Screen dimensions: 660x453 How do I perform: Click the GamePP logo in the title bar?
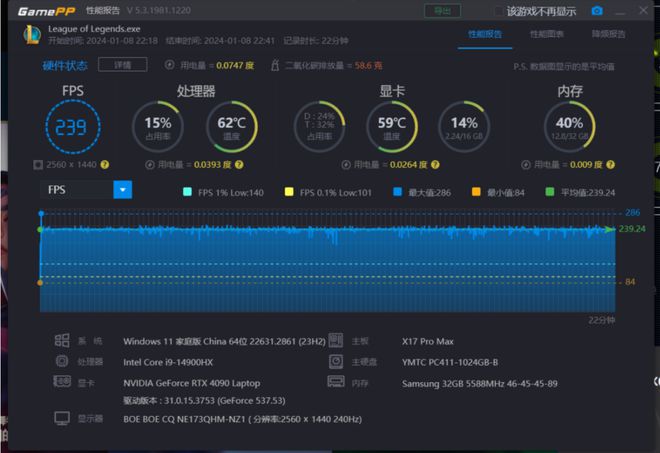click(46, 11)
